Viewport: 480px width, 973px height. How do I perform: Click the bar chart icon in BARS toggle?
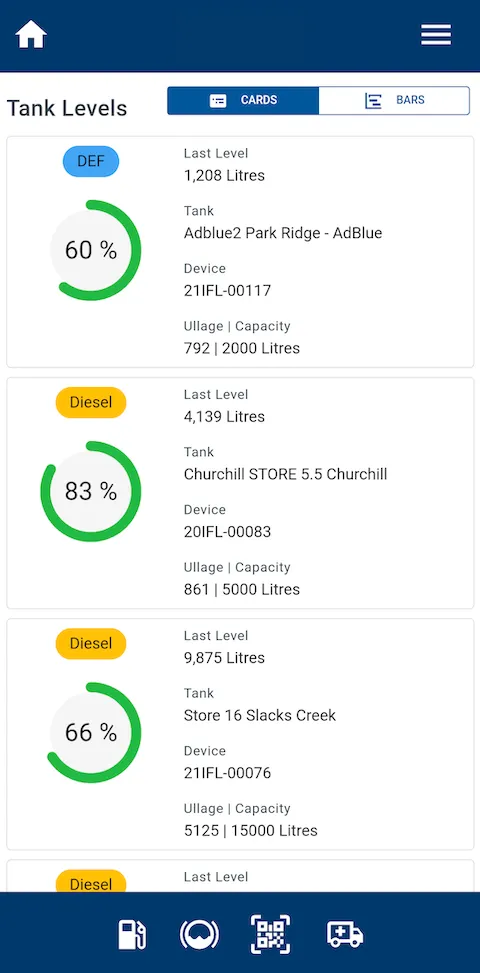pos(373,101)
